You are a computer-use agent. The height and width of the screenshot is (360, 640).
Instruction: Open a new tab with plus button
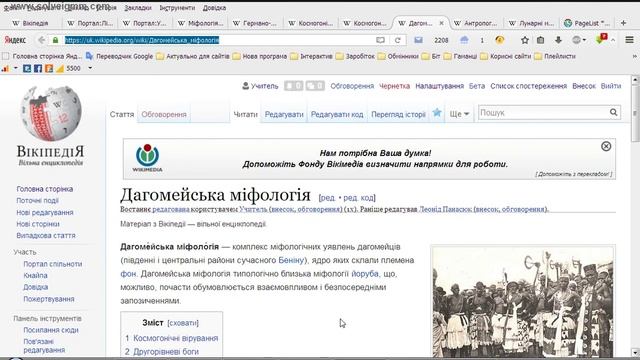point(623,23)
